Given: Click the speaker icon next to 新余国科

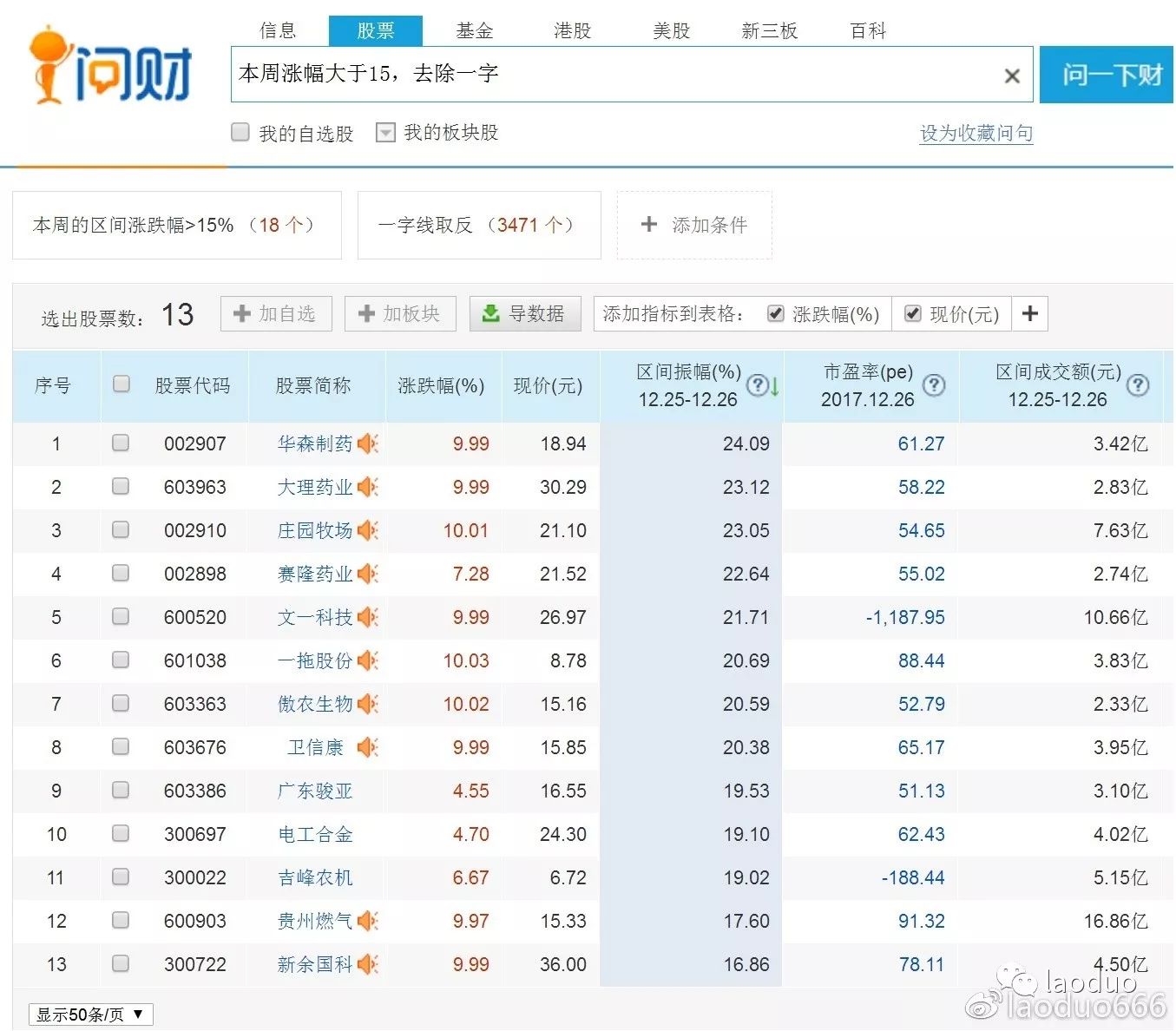Looking at the screenshot, I should [368, 964].
